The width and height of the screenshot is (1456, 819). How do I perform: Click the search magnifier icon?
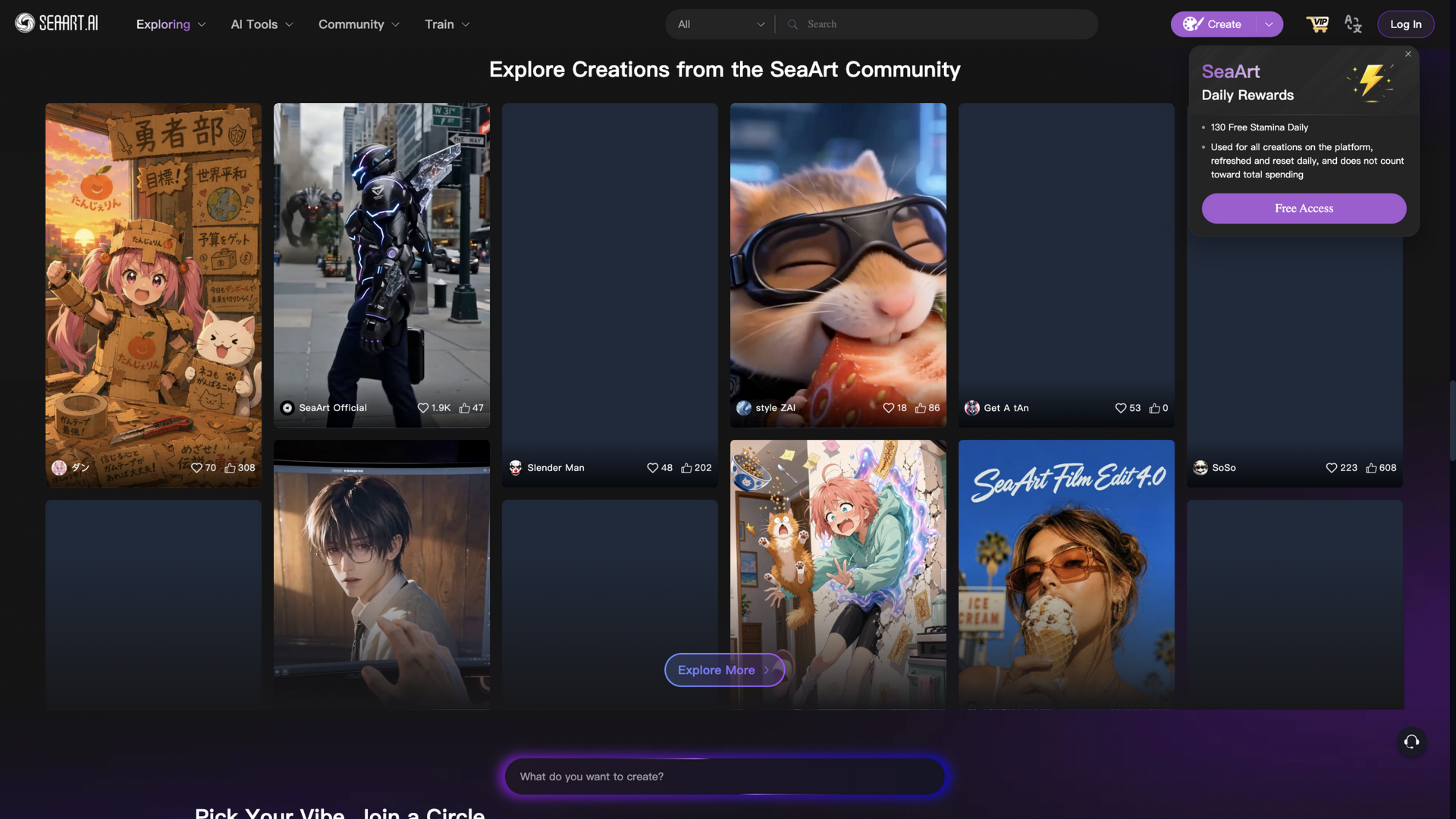792,24
